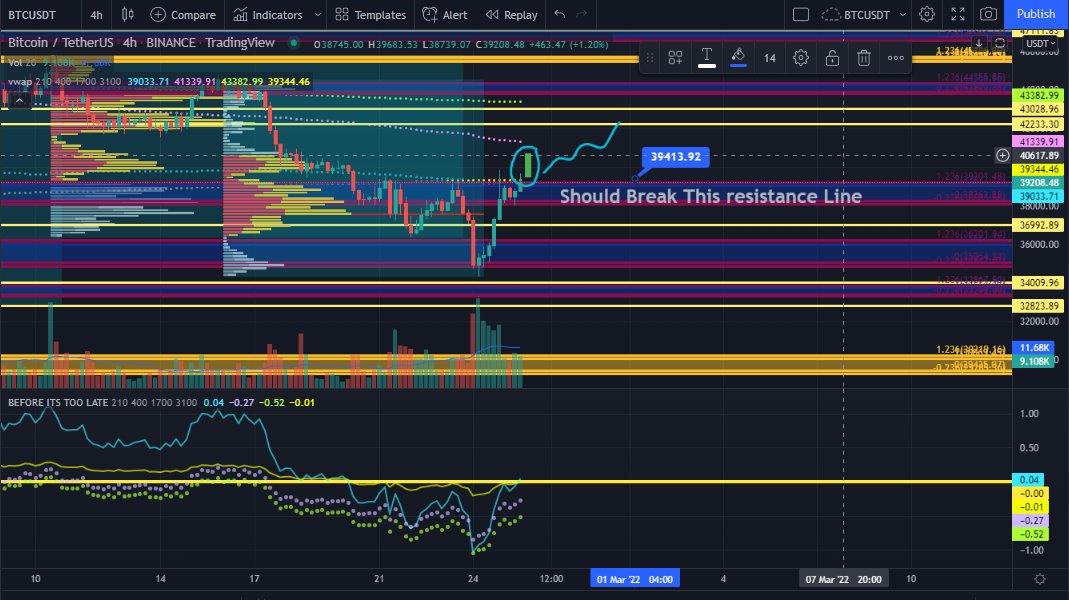Change the drawing fill color via the paint bucket swatch
This screenshot has height=600, width=1069.
(x=738, y=57)
